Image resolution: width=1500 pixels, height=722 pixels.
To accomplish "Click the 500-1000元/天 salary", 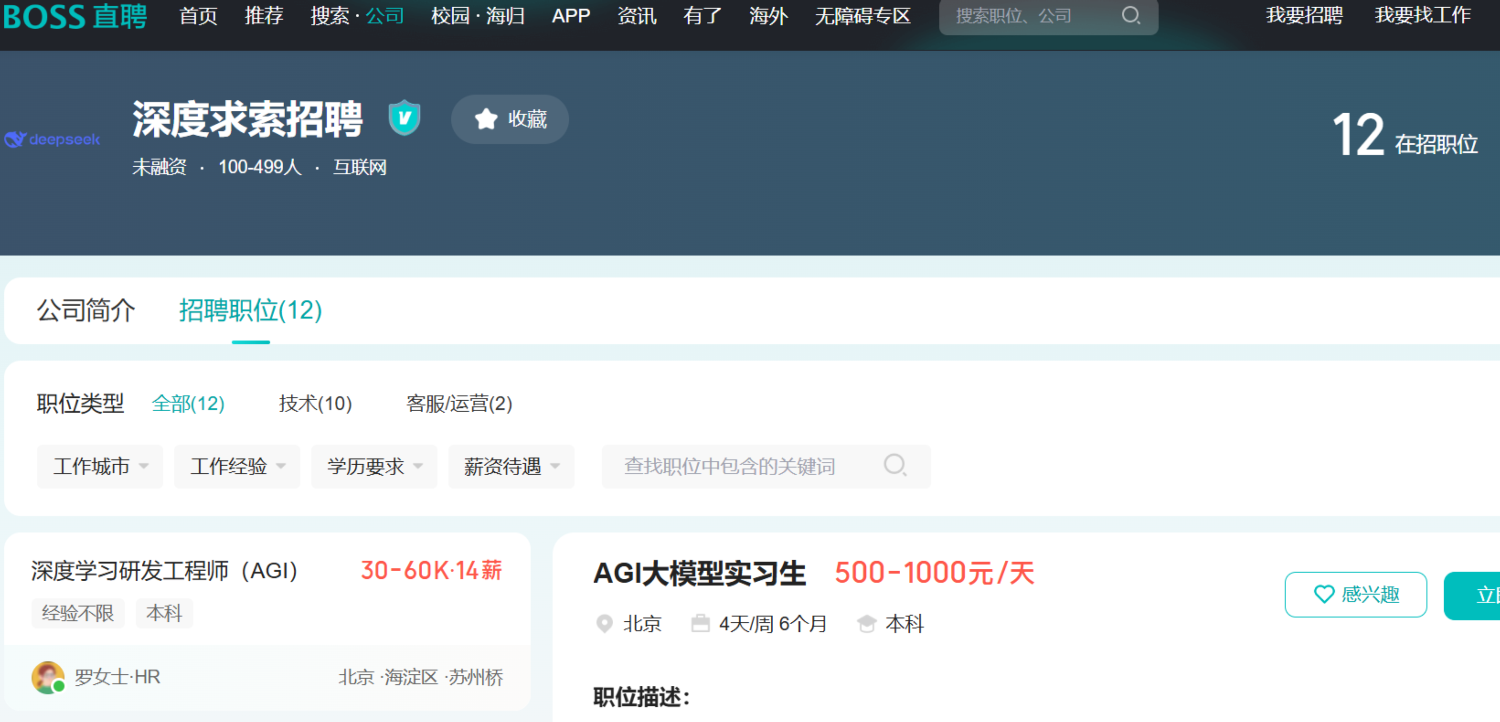I will point(935,574).
